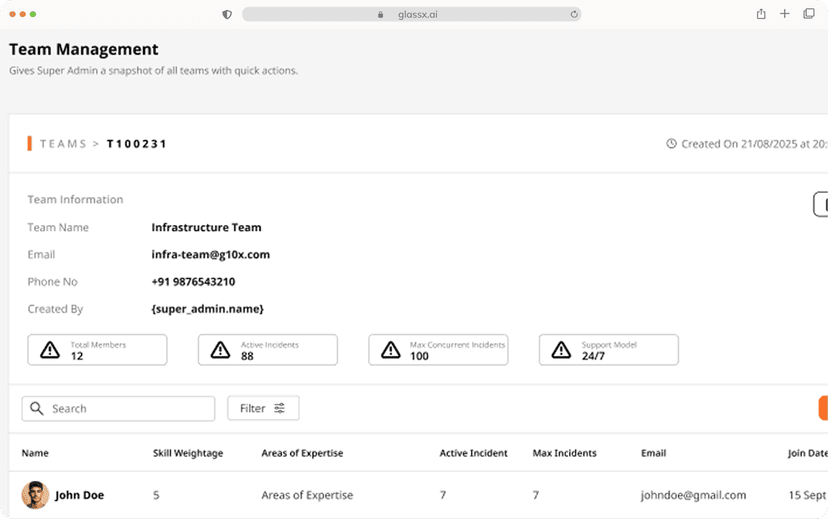Click the Join Date column header
The width and height of the screenshot is (828, 519).
[x=807, y=453]
